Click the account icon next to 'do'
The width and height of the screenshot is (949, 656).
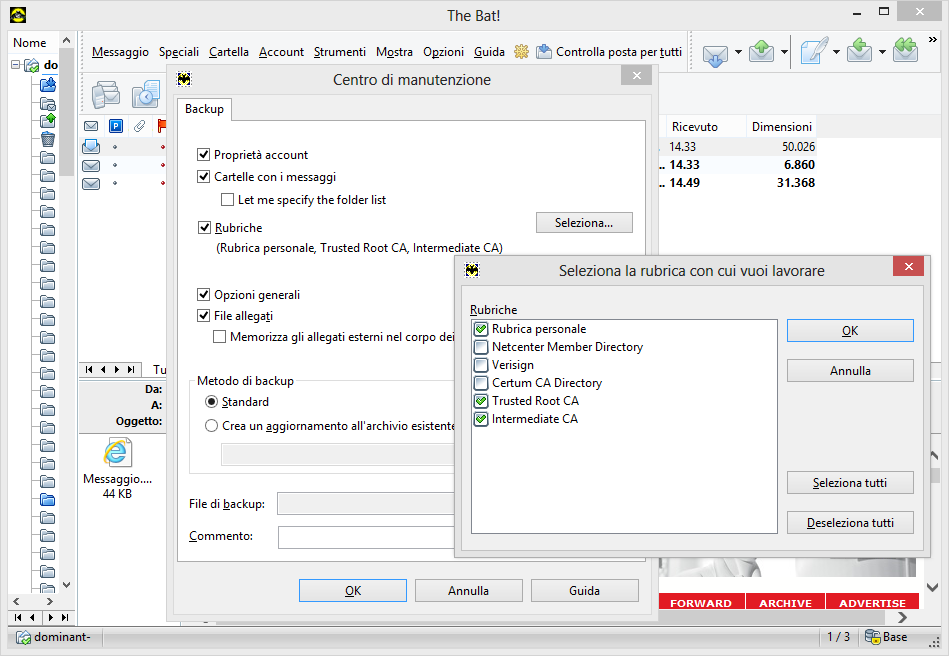click(31, 65)
